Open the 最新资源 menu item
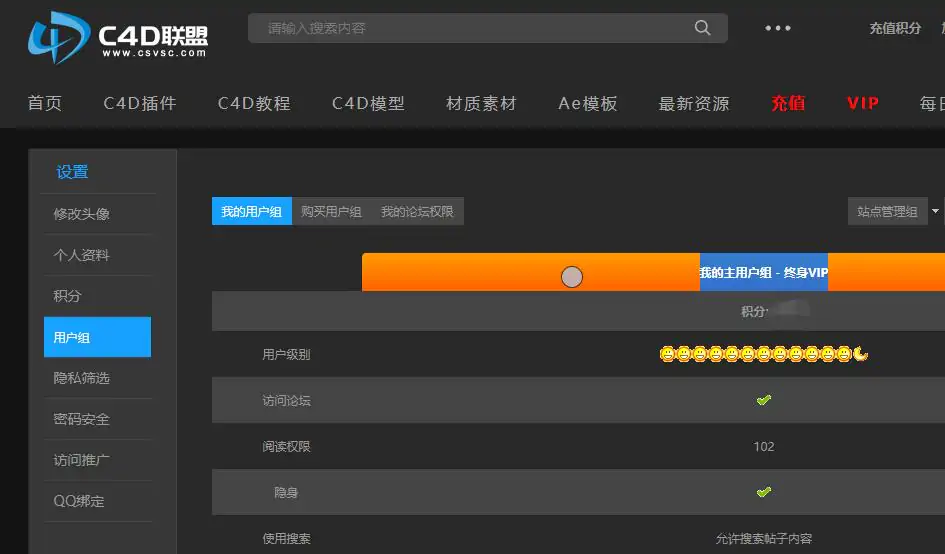Screen dimensions: 945x554 [x=694, y=103]
